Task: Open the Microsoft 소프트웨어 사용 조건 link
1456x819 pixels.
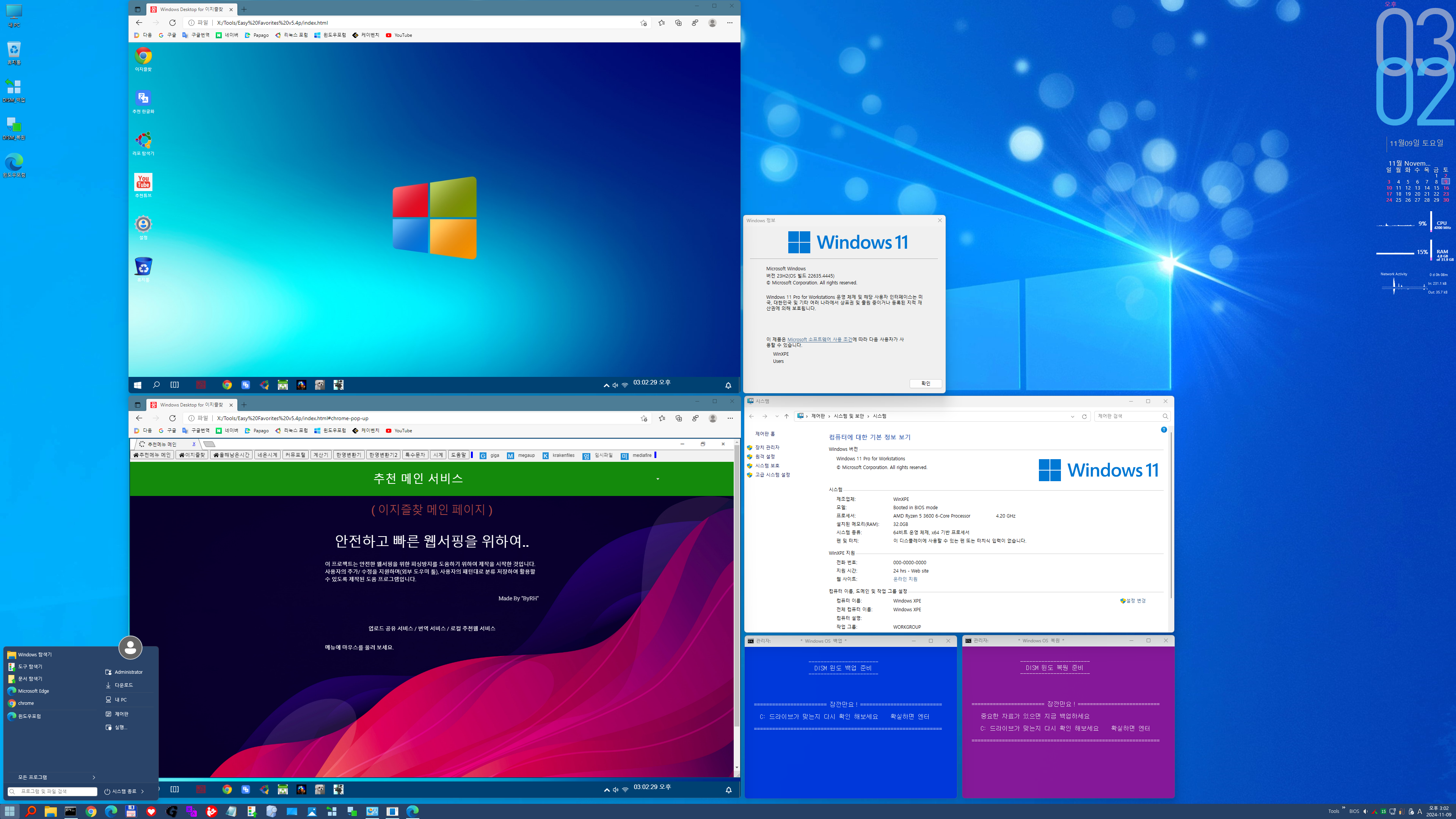Action: coord(819,340)
